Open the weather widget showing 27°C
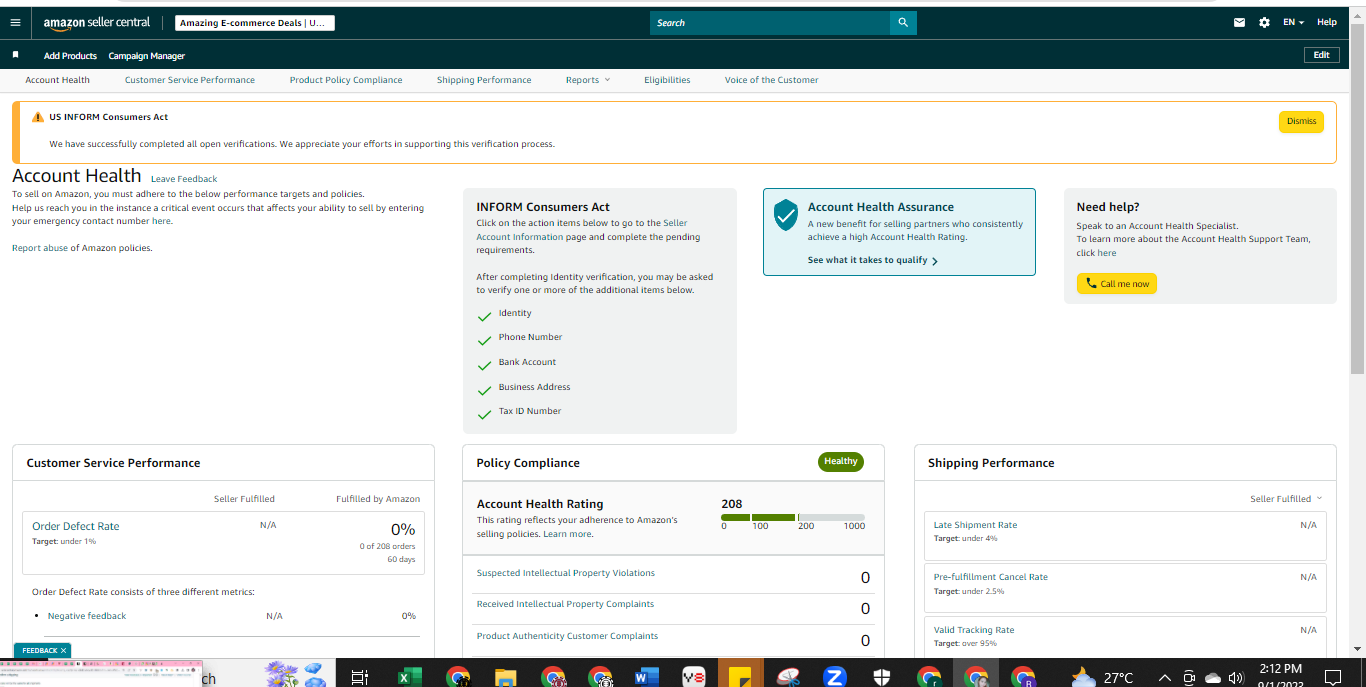Screen dimensions: 1366x687 [x=1101, y=677]
